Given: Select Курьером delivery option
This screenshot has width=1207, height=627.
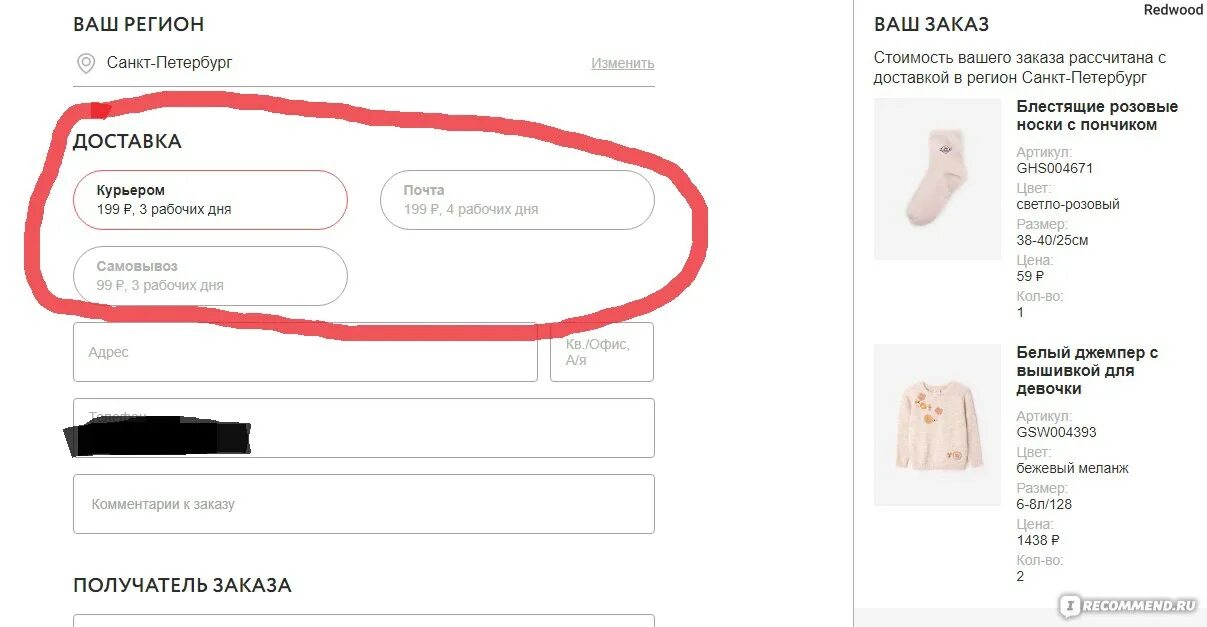Looking at the screenshot, I should (210, 200).
